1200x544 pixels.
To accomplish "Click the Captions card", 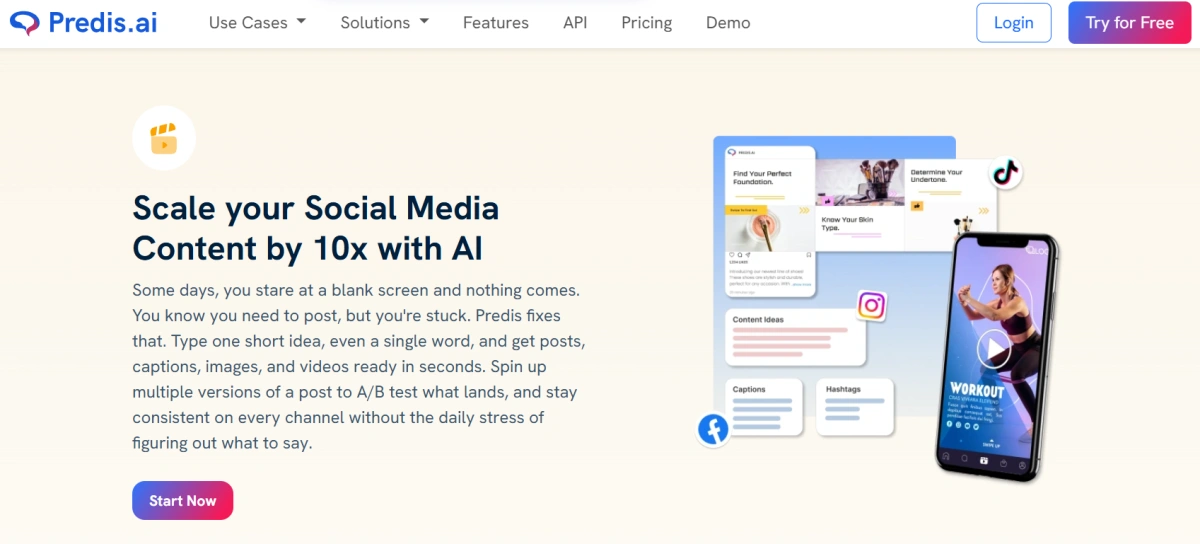I will coord(765,406).
